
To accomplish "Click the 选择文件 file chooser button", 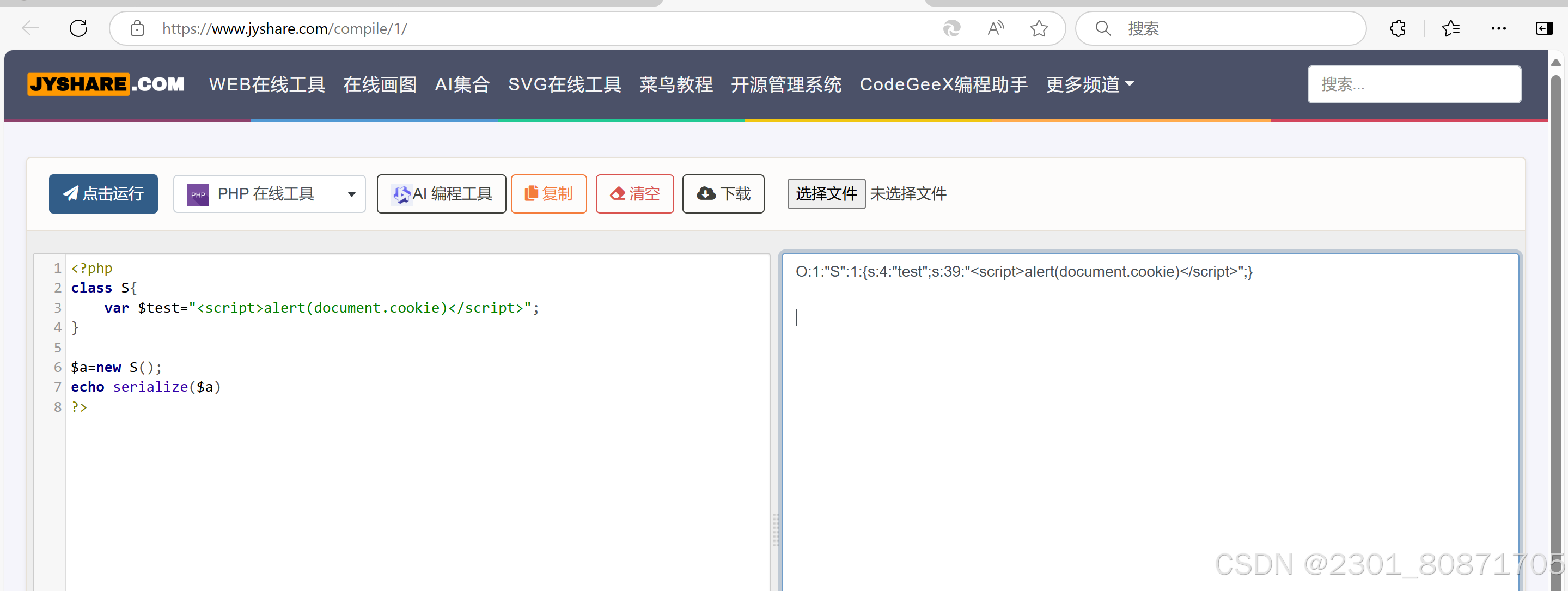I will (x=826, y=194).
